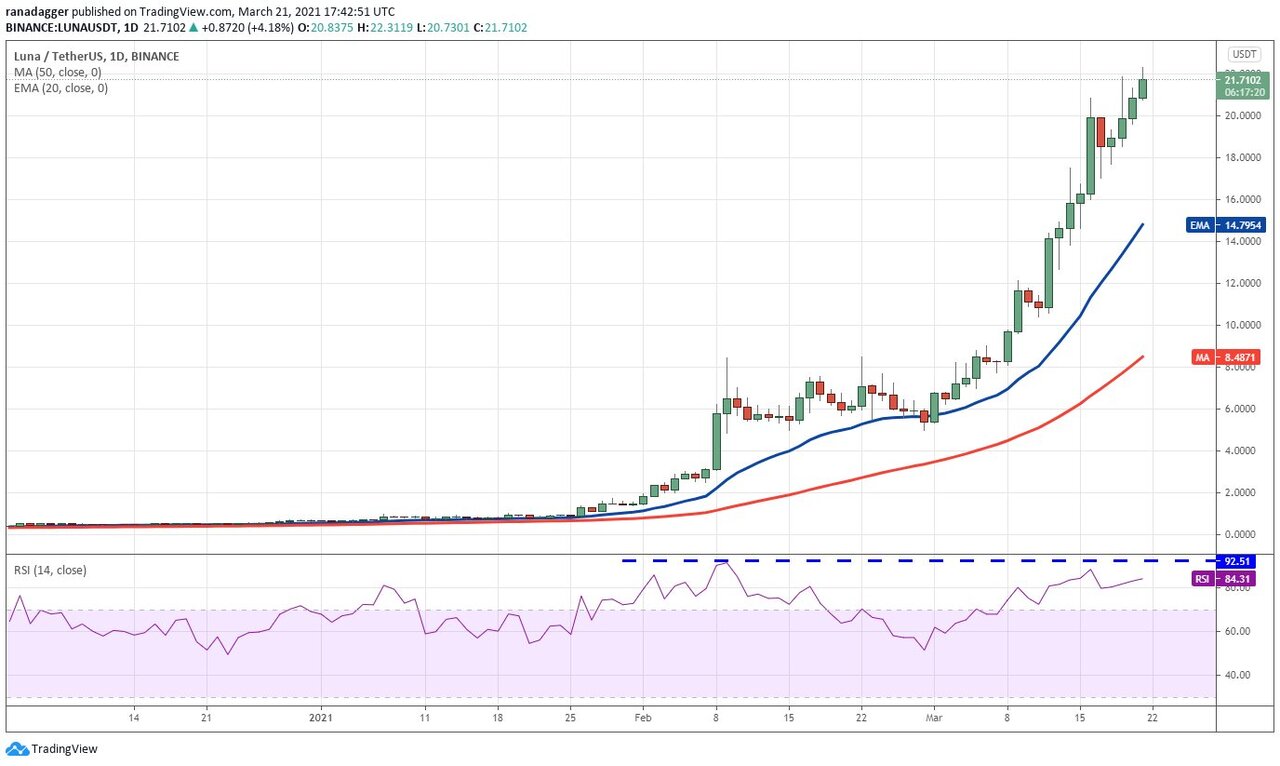Click the Mar label on time axis
The height and width of the screenshot is (766, 1280).
pos(933,717)
